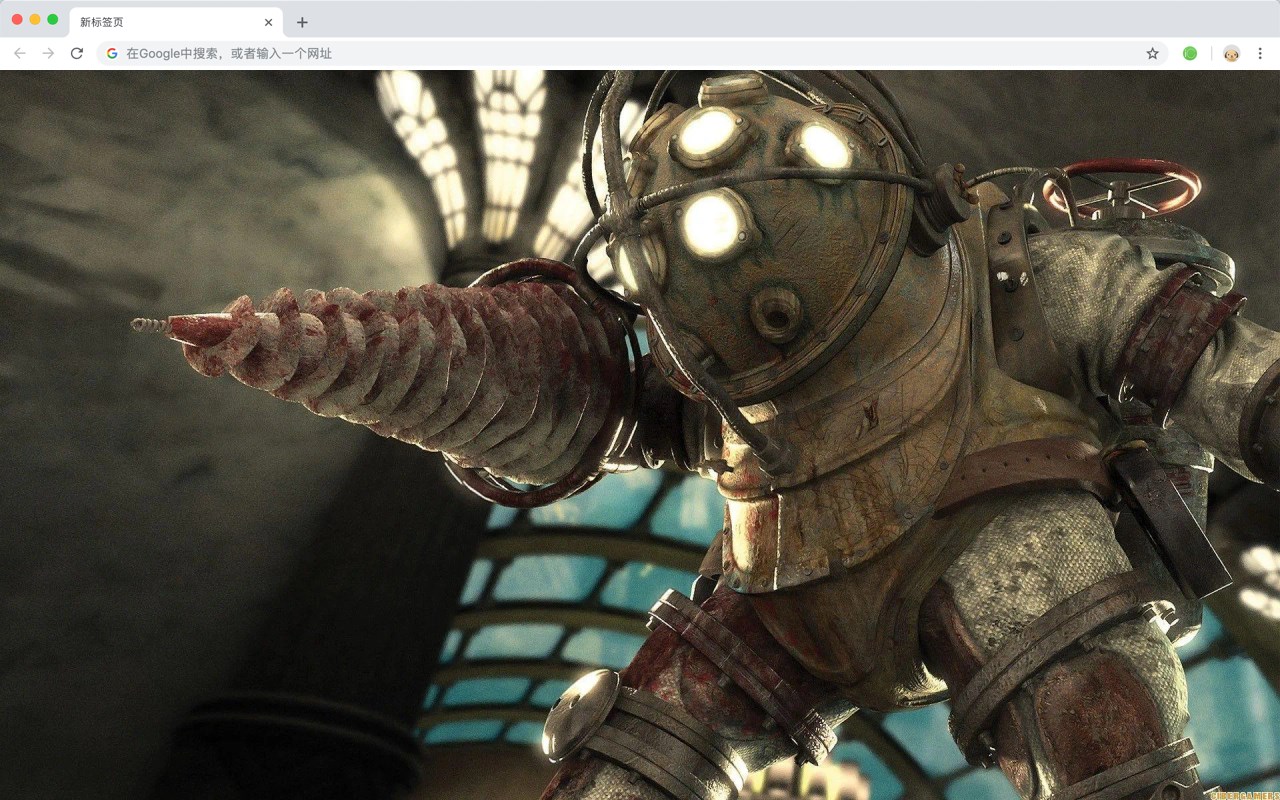Select the 新标签页 tab
1280x800 pixels.
(x=176, y=22)
